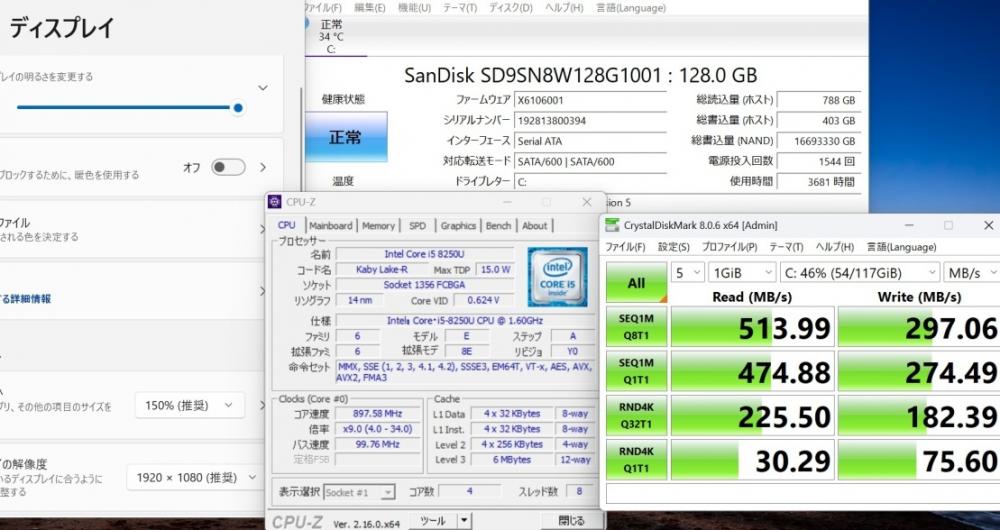This screenshot has height=530, width=1000.
Task: Open ヘルプ(H) menu in CrystalDiskMark
Action: (835, 247)
